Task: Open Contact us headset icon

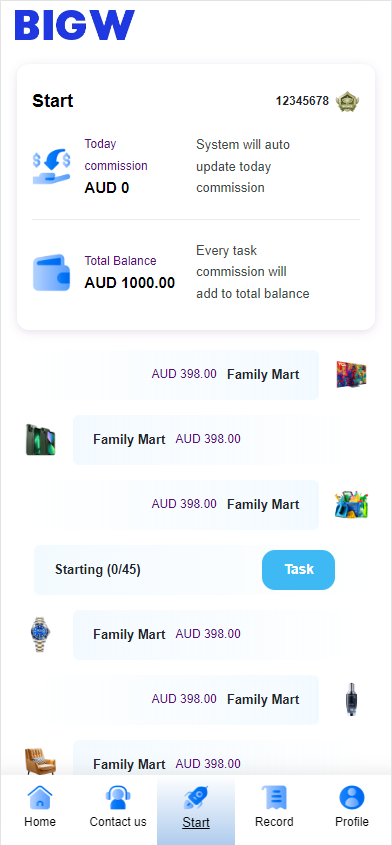Action: tap(118, 798)
